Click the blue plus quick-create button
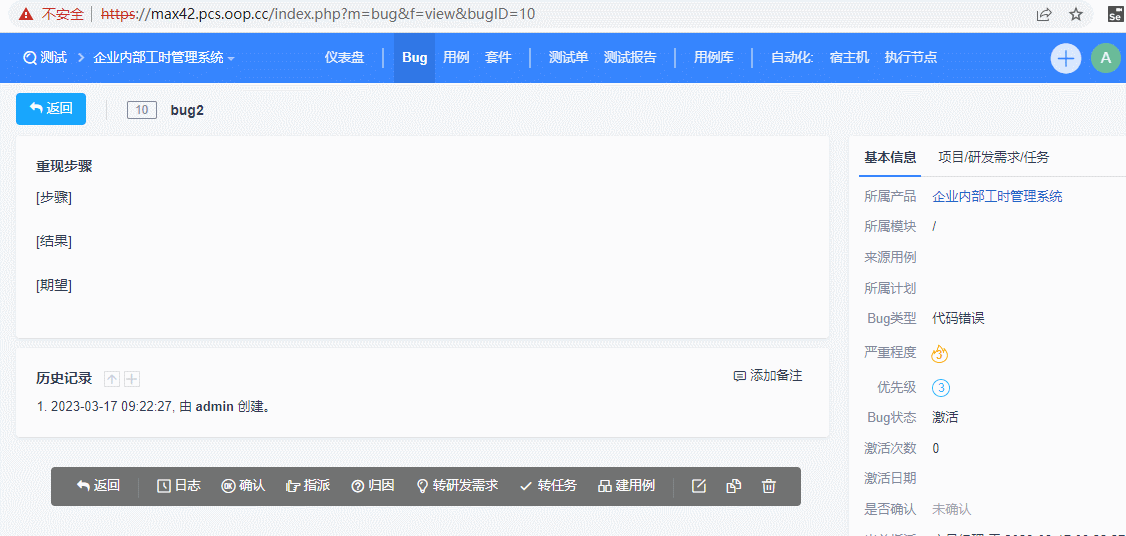 point(1066,58)
